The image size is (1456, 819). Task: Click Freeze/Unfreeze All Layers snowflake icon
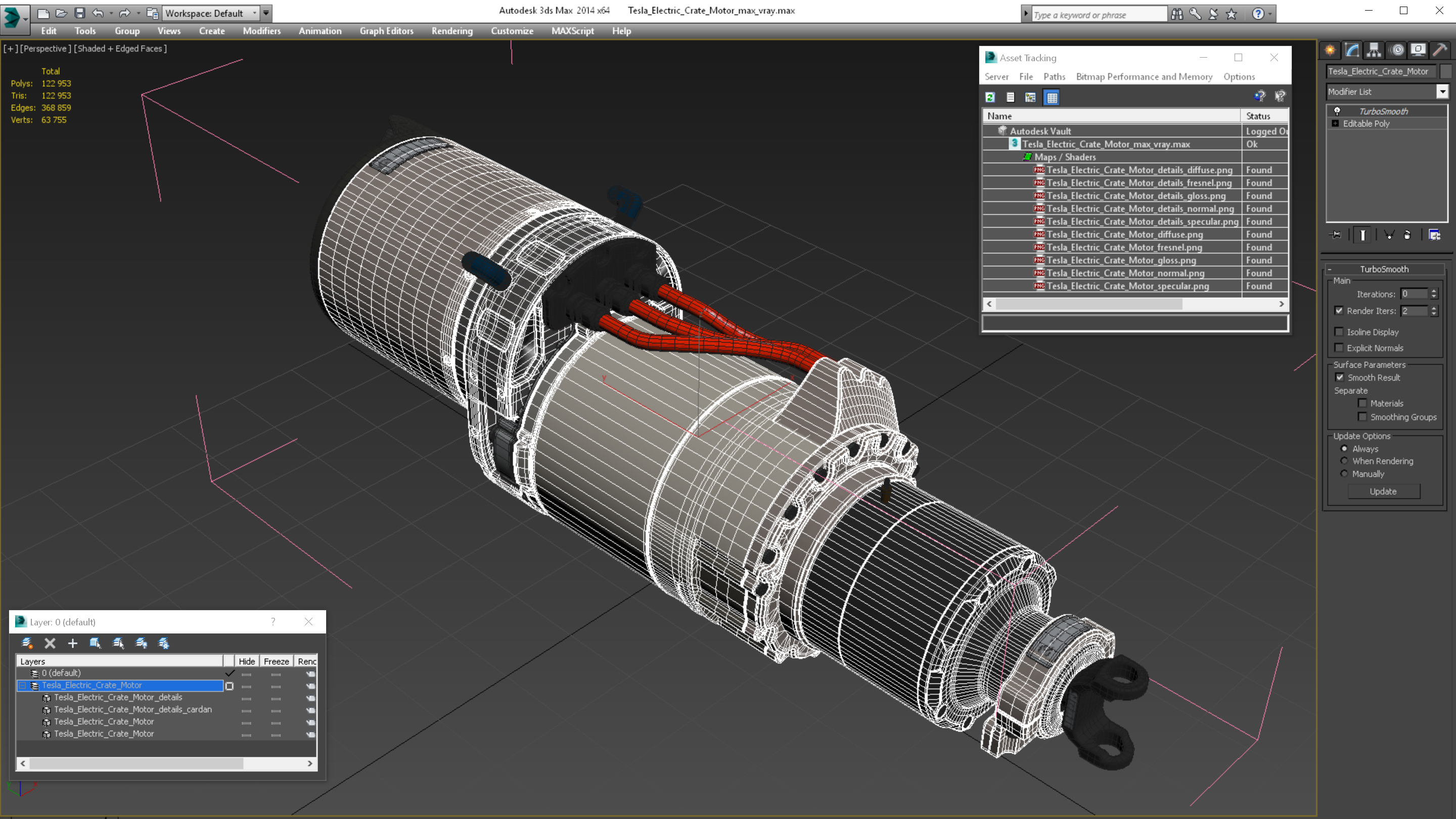click(164, 643)
